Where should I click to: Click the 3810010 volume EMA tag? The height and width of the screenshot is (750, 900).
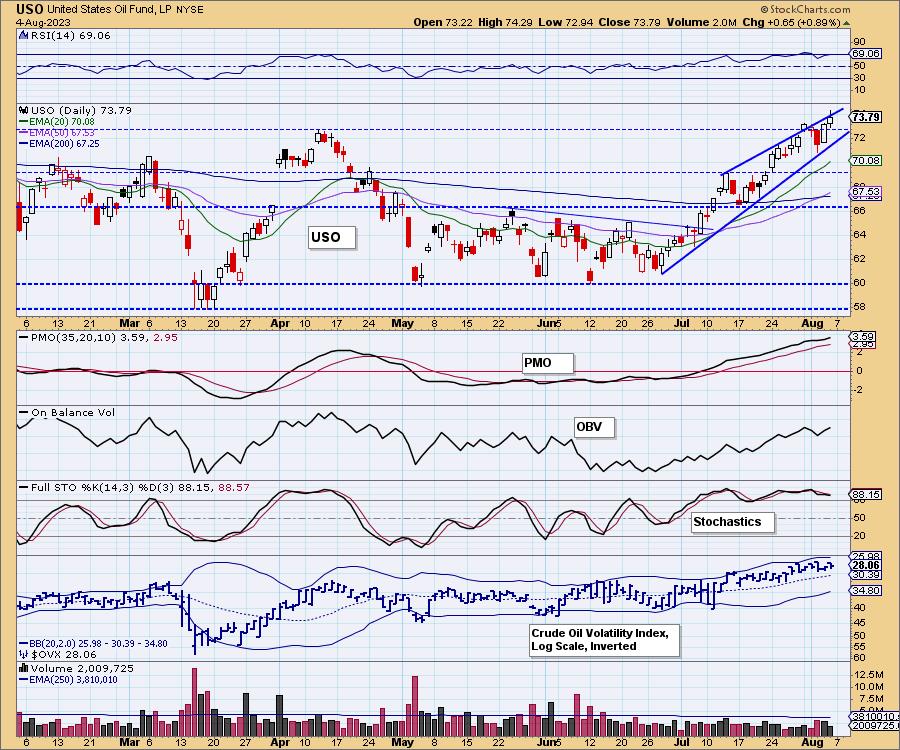873,717
